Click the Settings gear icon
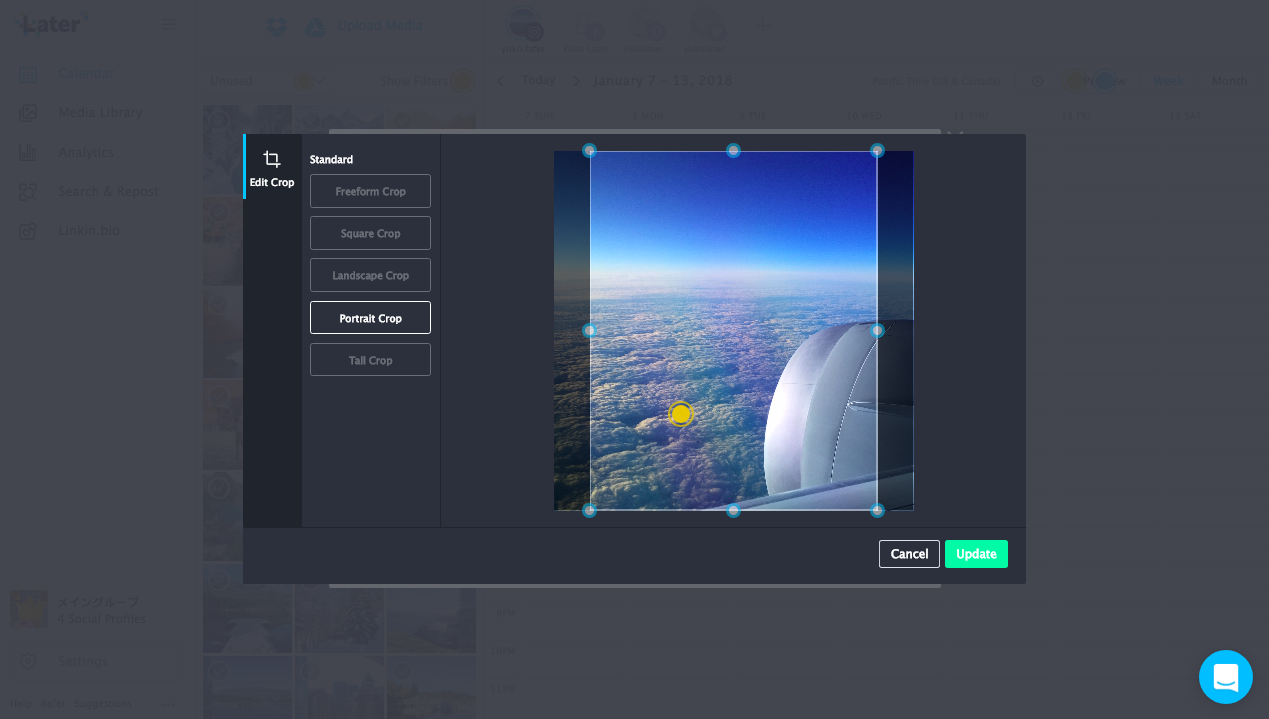 28,661
